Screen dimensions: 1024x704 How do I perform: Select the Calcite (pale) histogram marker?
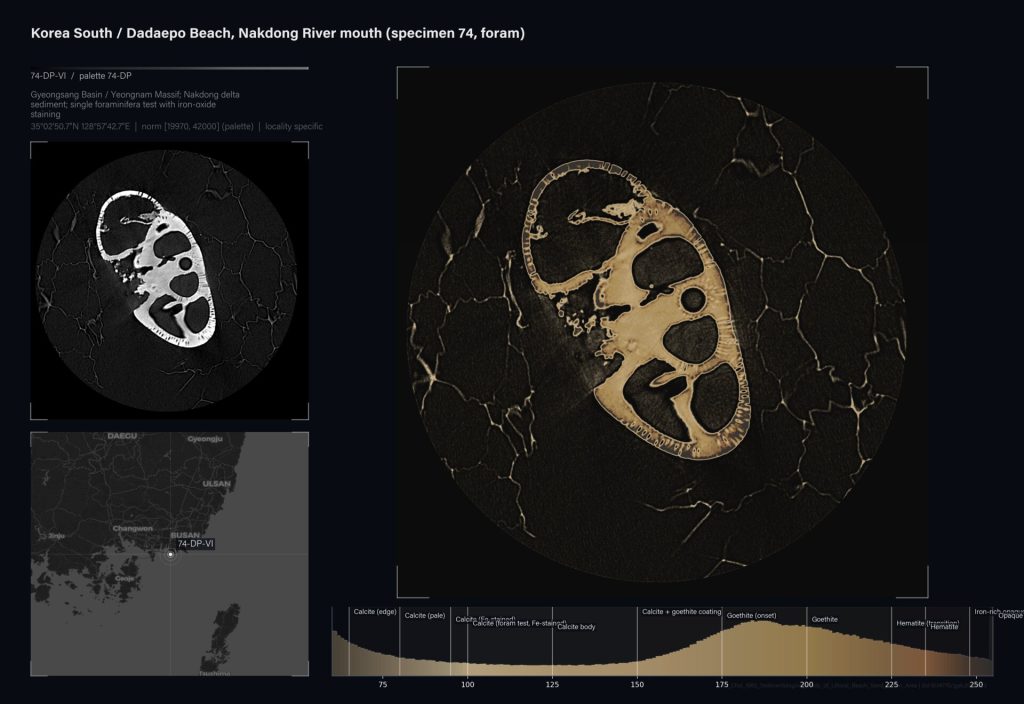click(424, 616)
